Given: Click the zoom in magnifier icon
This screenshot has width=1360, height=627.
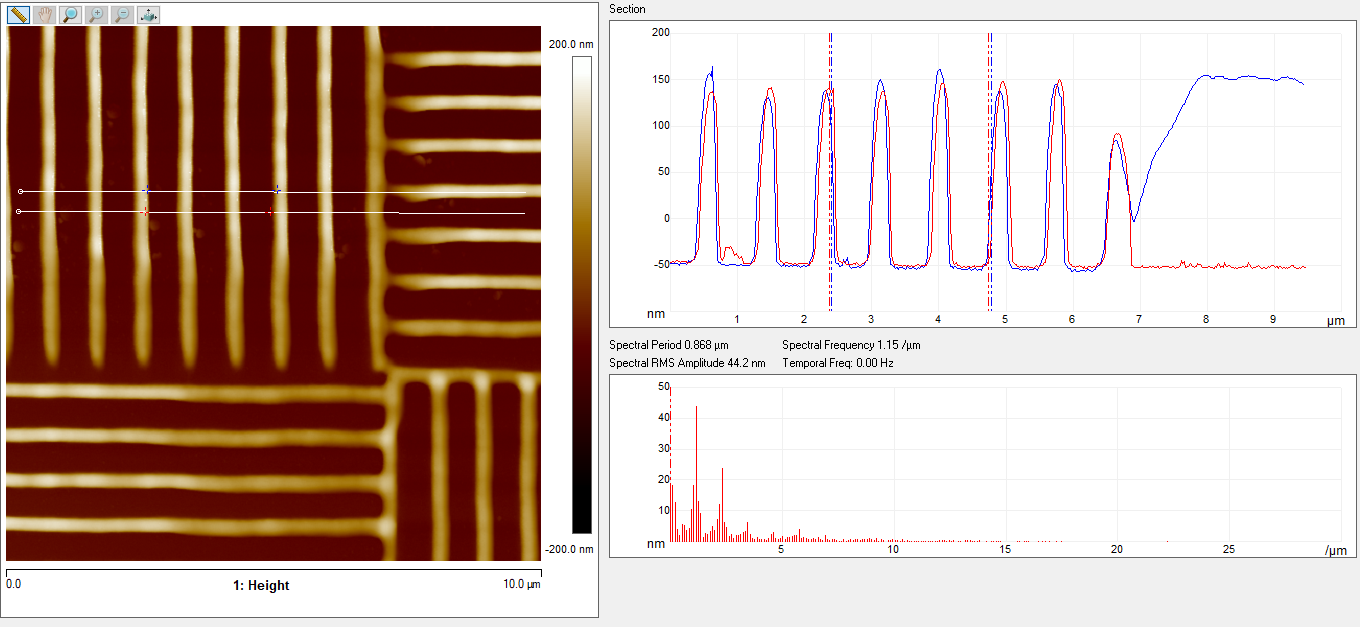Looking at the screenshot, I should tap(96, 14).
